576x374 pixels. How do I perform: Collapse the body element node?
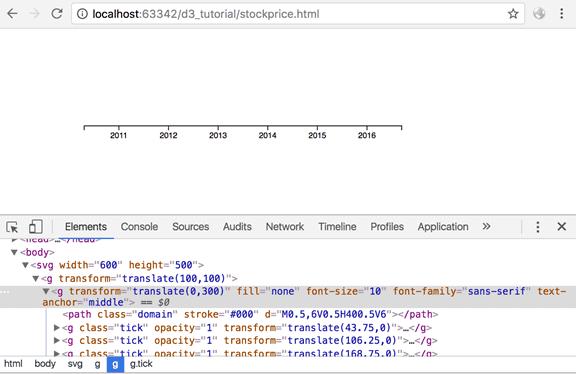[x=14, y=252]
